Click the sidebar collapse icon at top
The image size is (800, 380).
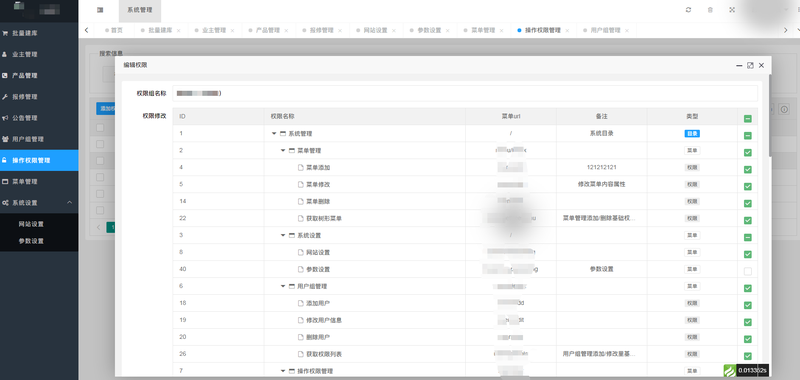coord(100,10)
